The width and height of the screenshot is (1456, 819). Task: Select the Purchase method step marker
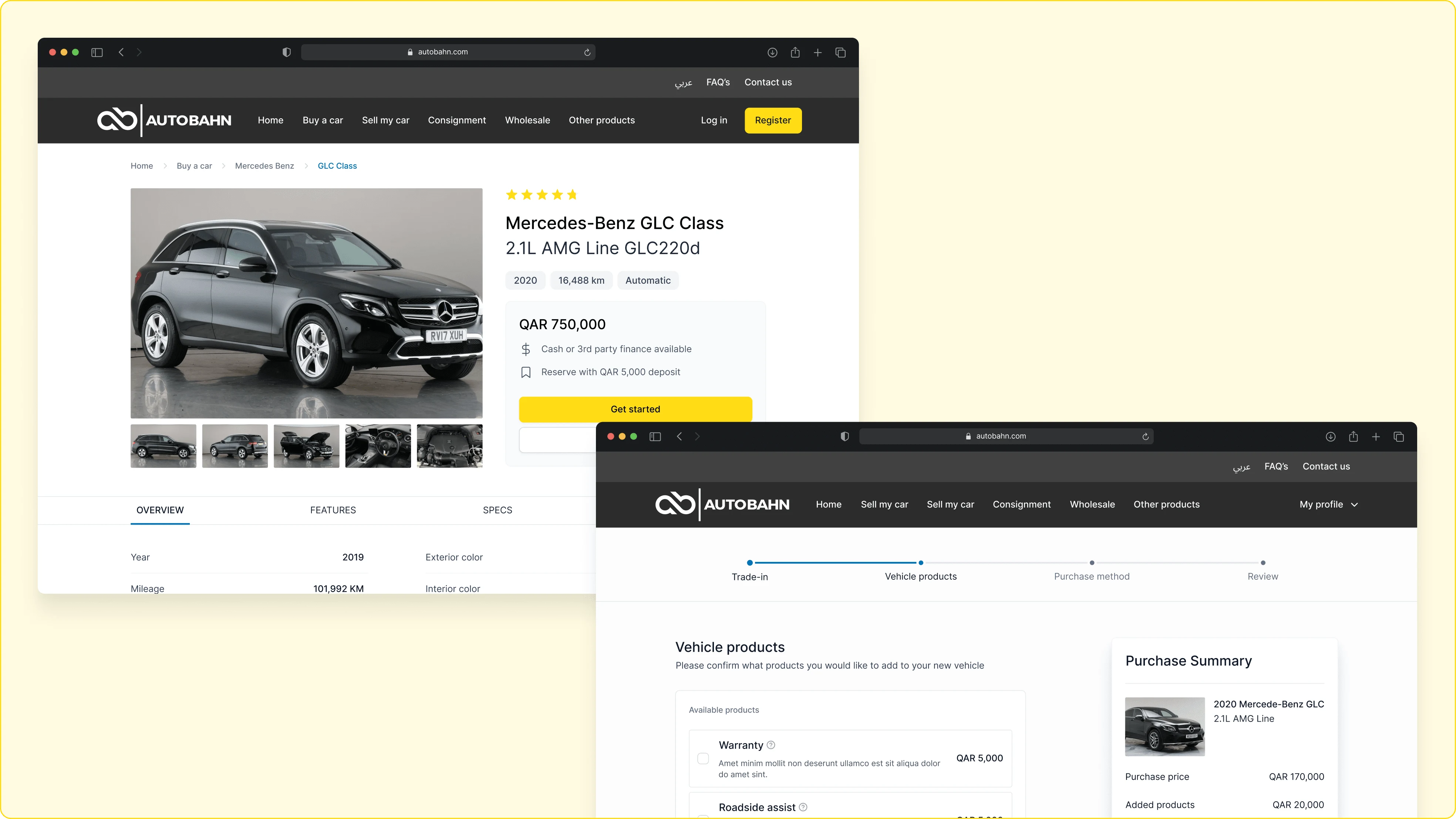pyautogui.click(x=1091, y=563)
